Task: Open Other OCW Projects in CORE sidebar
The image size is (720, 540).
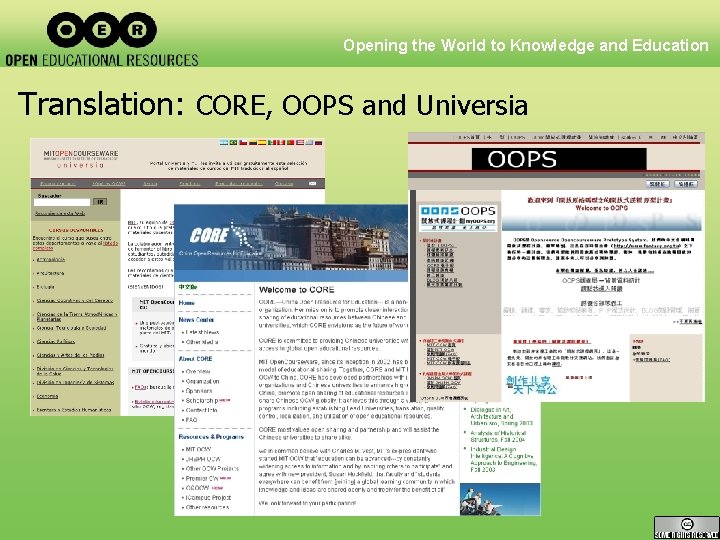Action: point(212,469)
